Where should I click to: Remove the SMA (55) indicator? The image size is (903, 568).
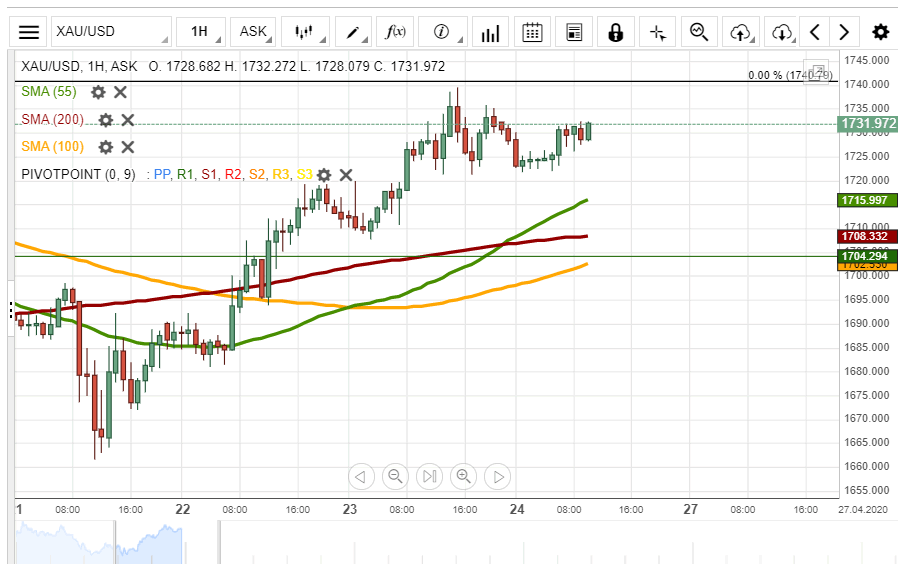pos(120,92)
